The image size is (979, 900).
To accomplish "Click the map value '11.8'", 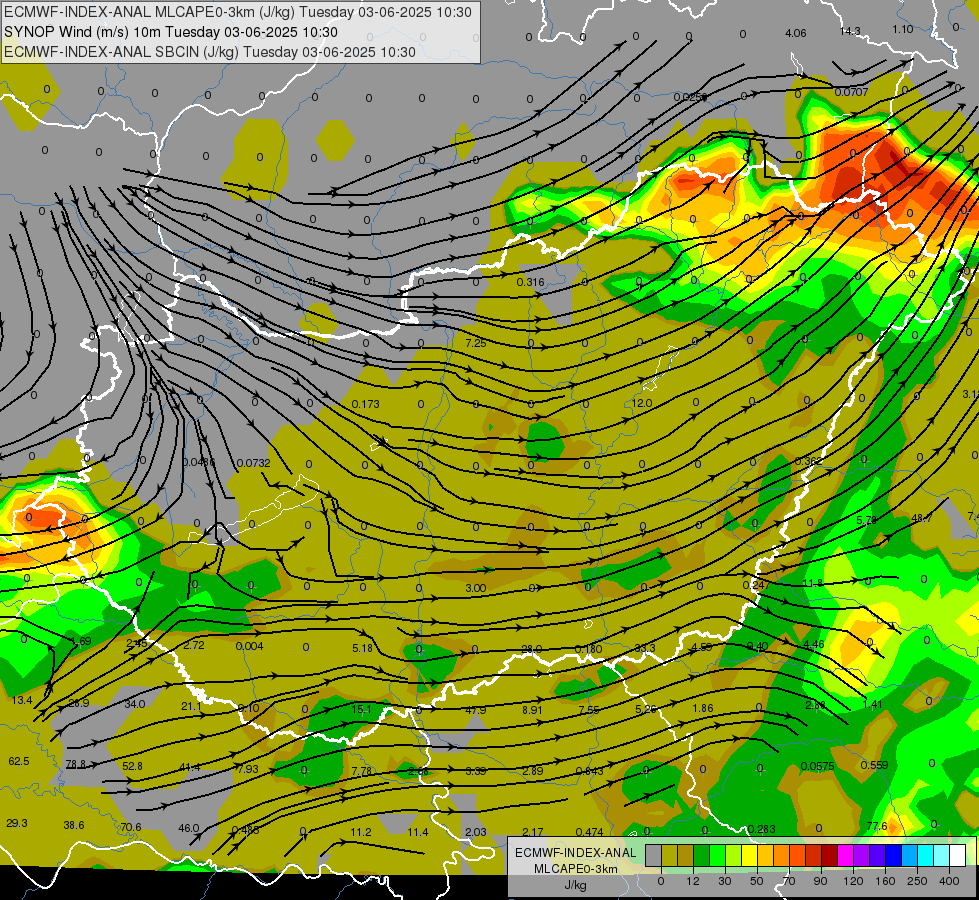I will tap(813, 583).
